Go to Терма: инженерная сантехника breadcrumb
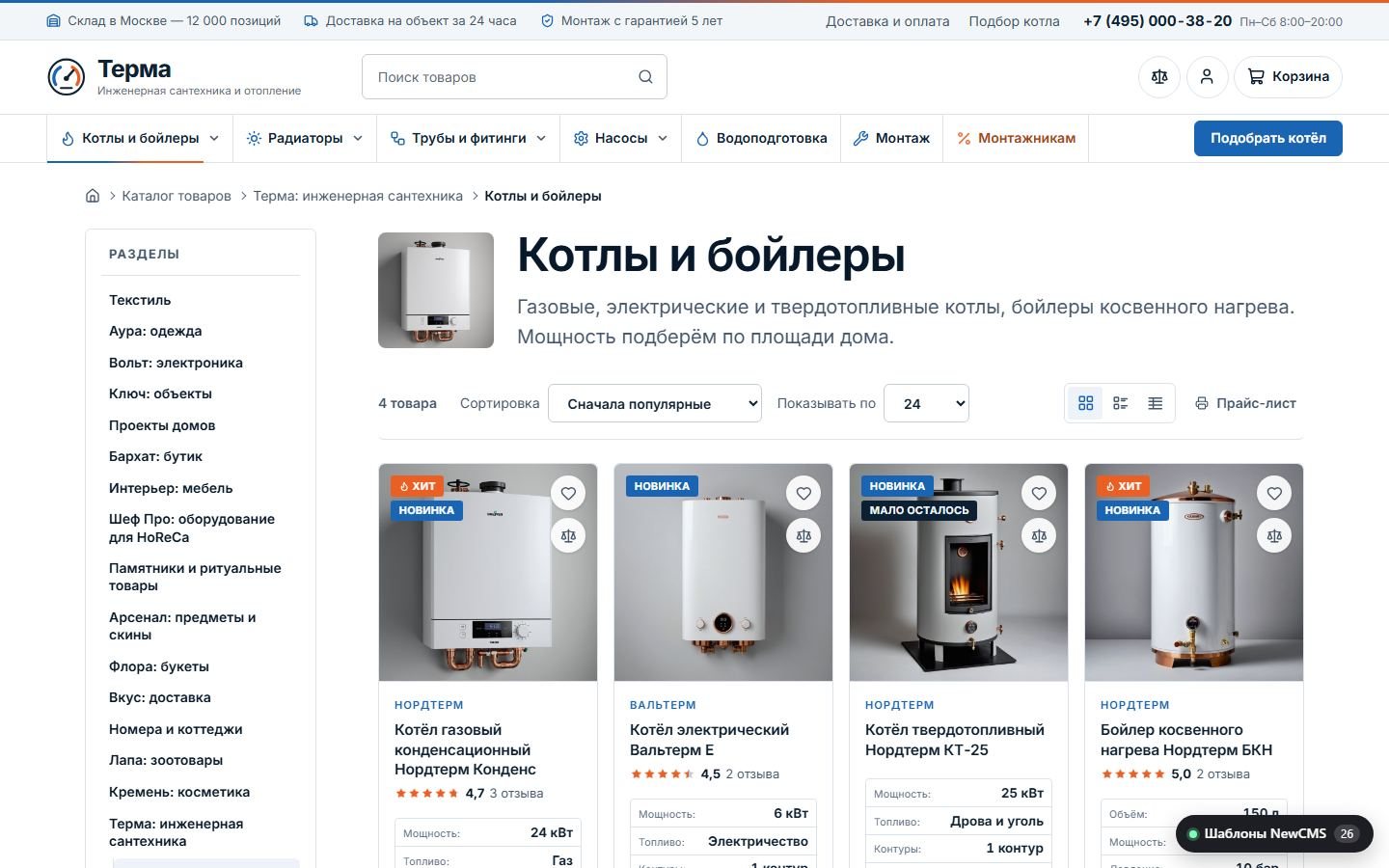Viewport: 1389px width, 868px height. click(x=358, y=196)
